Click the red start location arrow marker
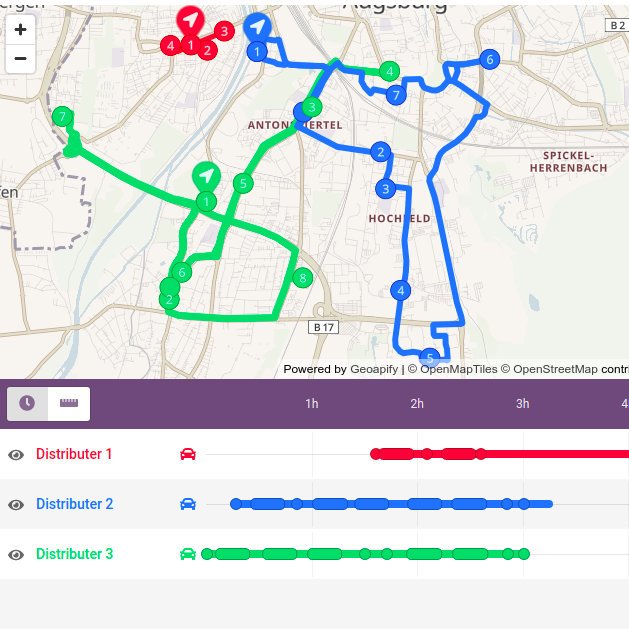The image size is (629, 629). click(x=191, y=20)
